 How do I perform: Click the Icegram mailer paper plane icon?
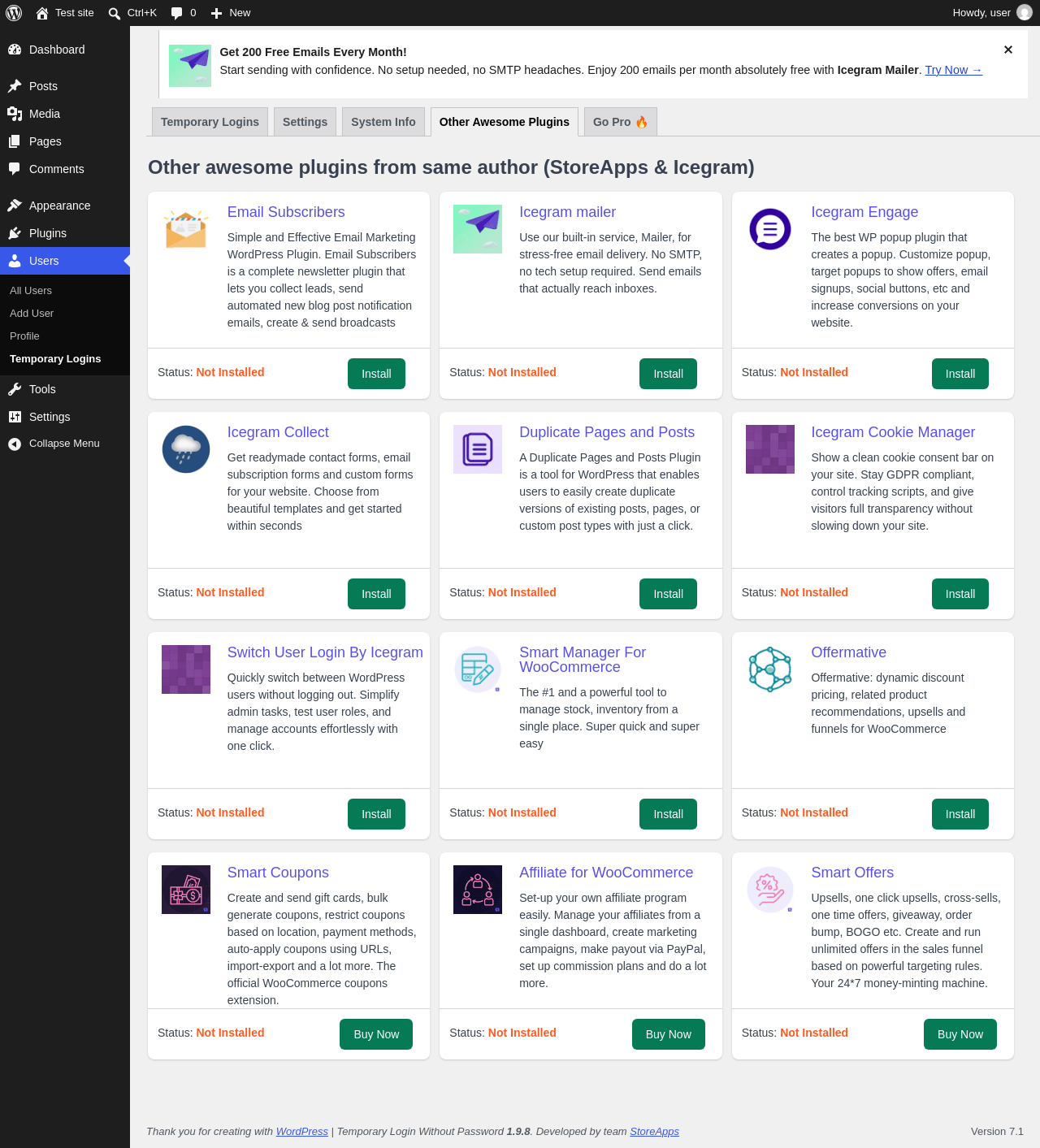pyautogui.click(x=478, y=229)
